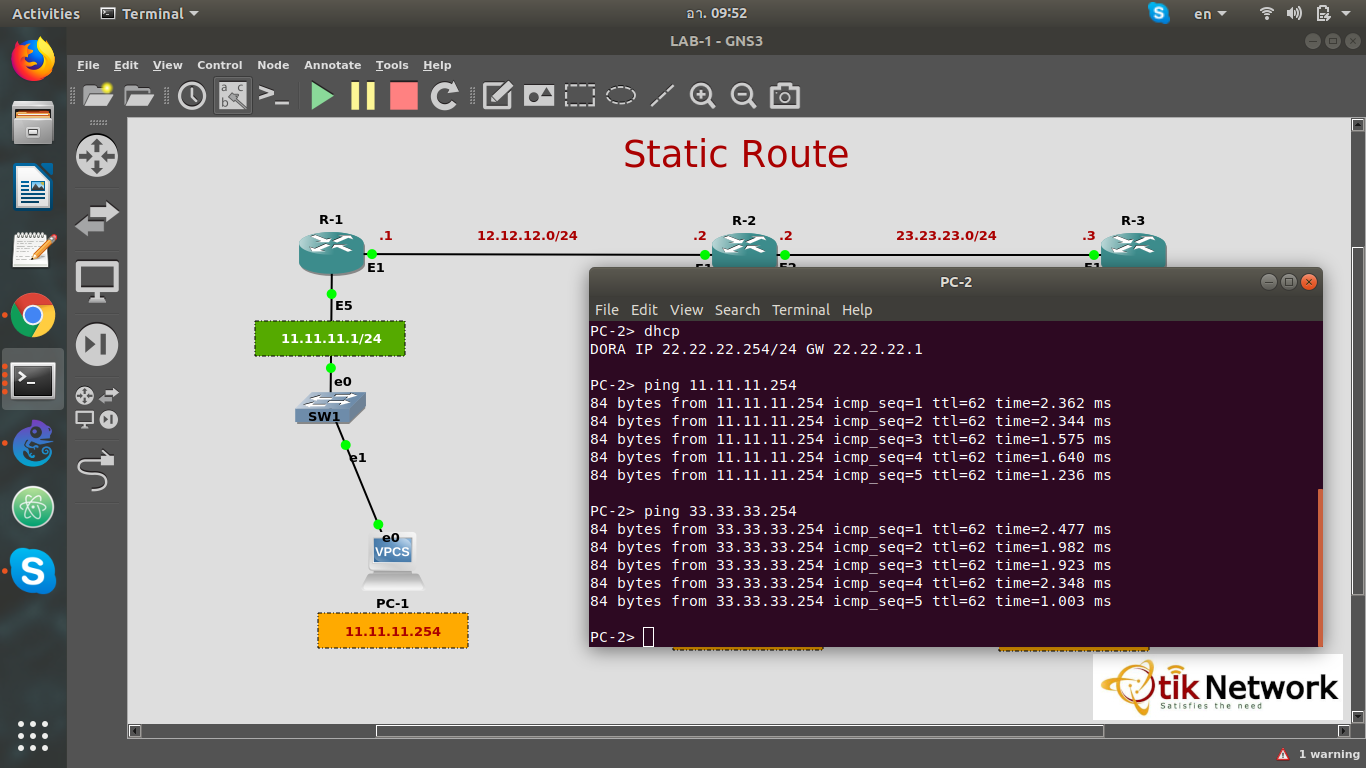The image size is (1366, 768).
Task: Open Search menu in PC-2 terminal
Action: 737,310
